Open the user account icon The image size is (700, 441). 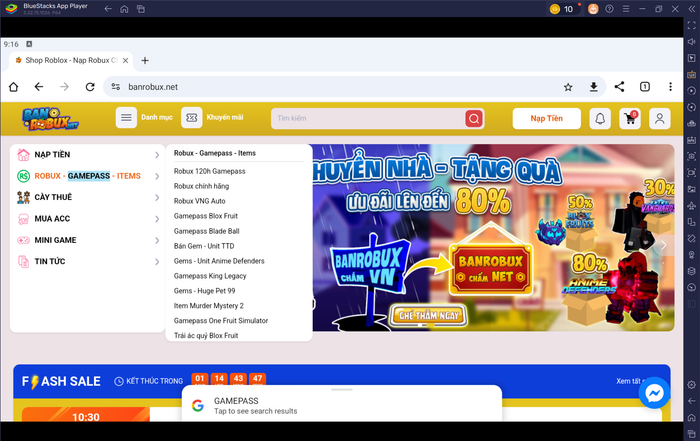pyautogui.click(x=659, y=118)
